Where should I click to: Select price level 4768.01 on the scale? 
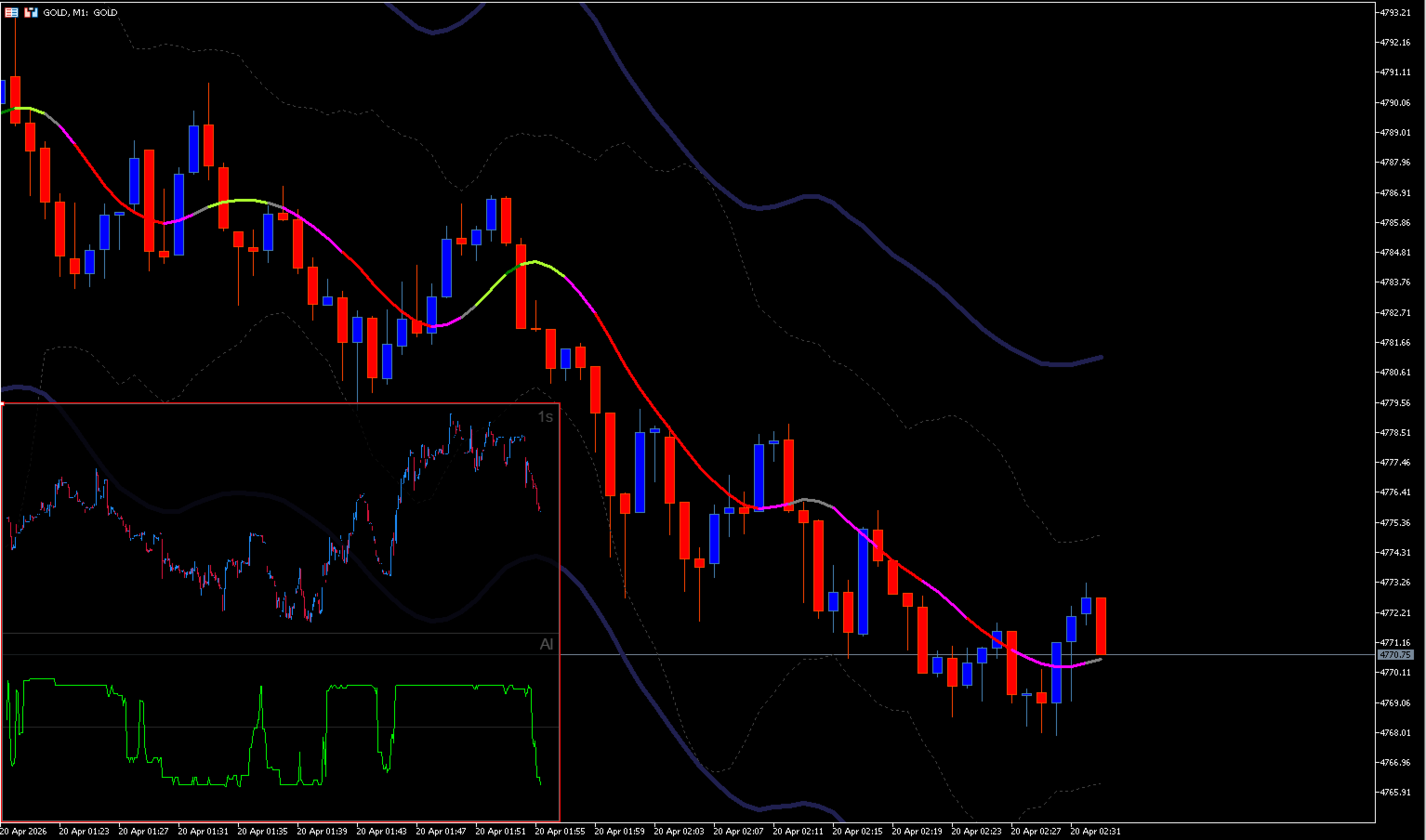pos(1396,733)
